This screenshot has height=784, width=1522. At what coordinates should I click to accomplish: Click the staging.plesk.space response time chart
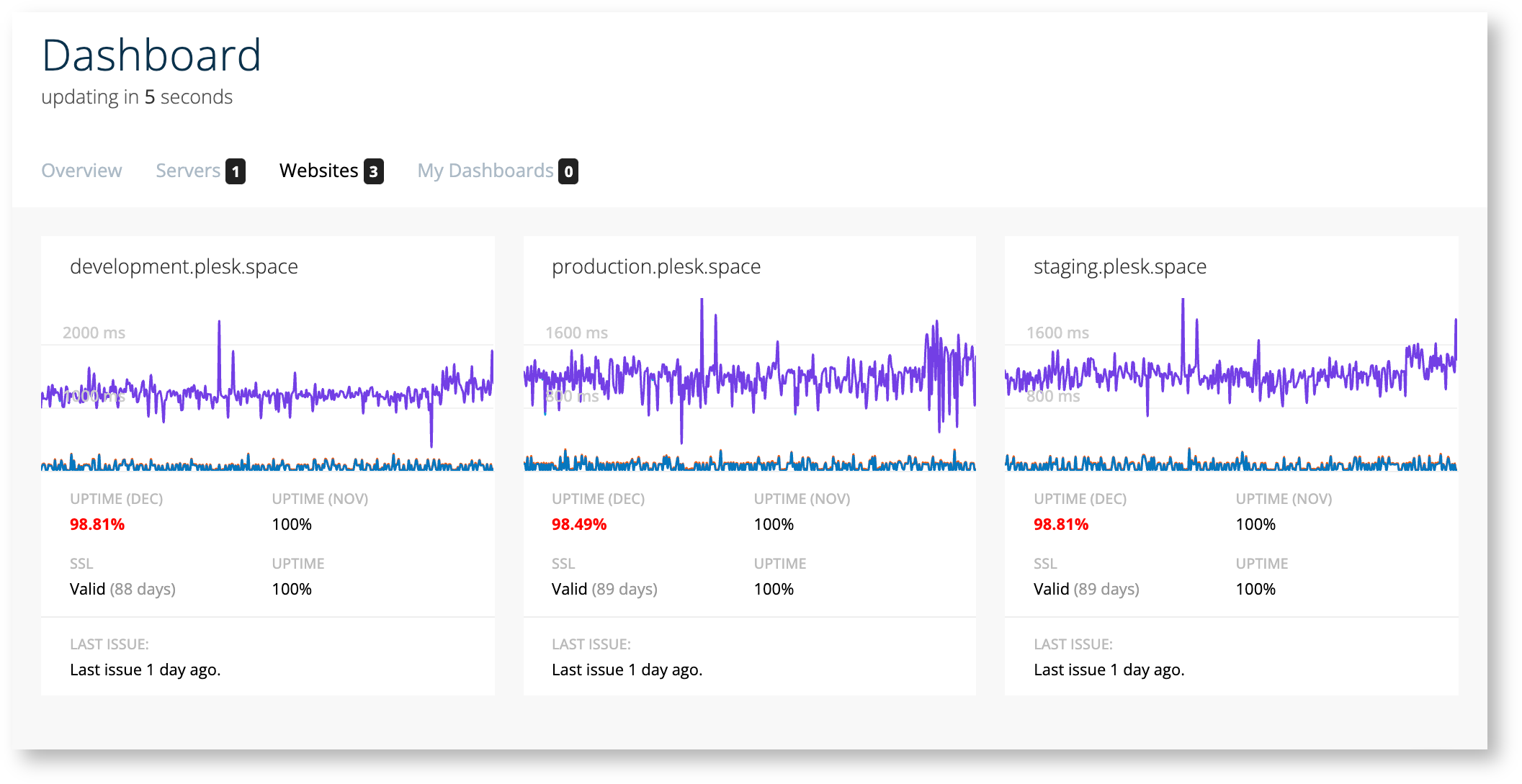point(1231,385)
